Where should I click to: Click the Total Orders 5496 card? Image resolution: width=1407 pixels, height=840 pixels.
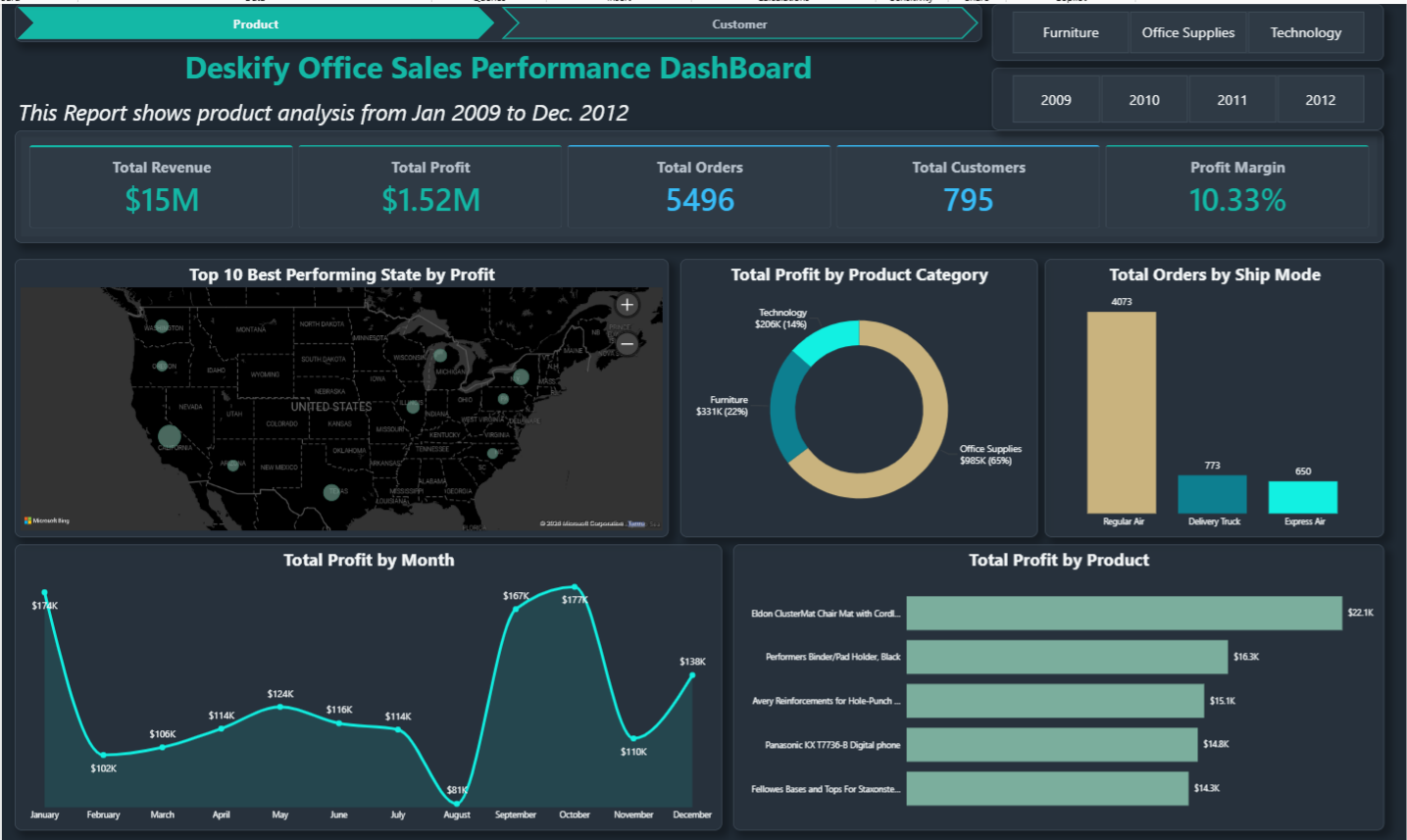coord(699,187)
